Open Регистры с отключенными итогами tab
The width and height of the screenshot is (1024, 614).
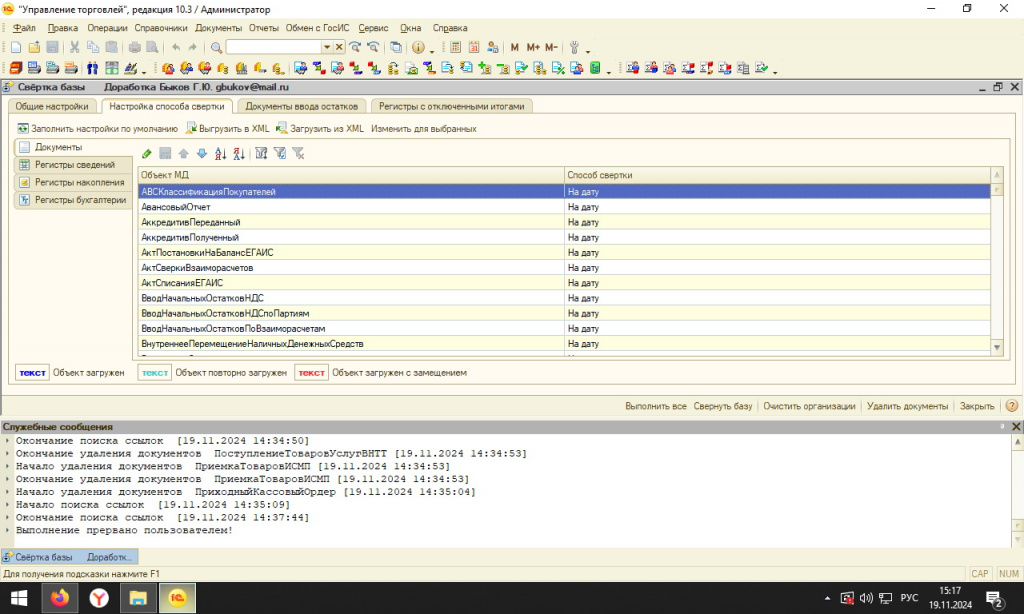click(x=451, y=106)
